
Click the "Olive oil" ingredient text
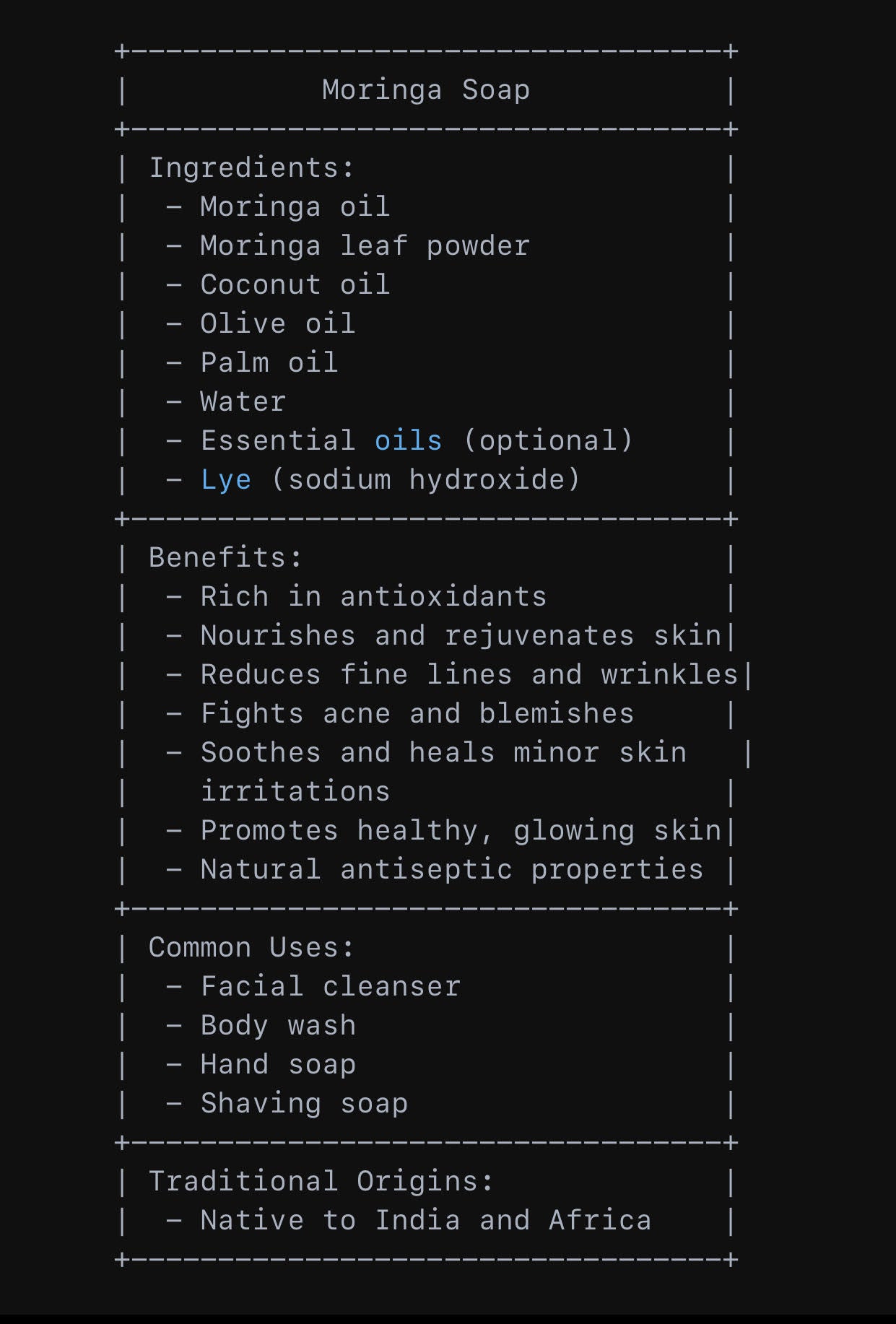point(278,323)
